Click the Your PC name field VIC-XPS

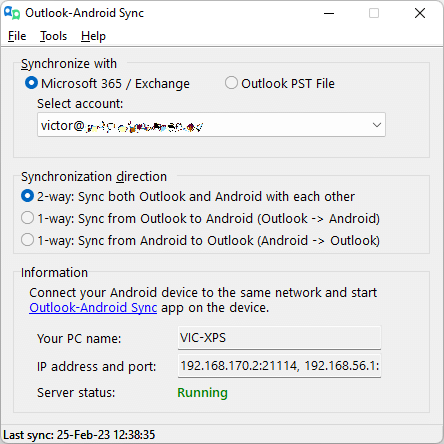point(279,338)
